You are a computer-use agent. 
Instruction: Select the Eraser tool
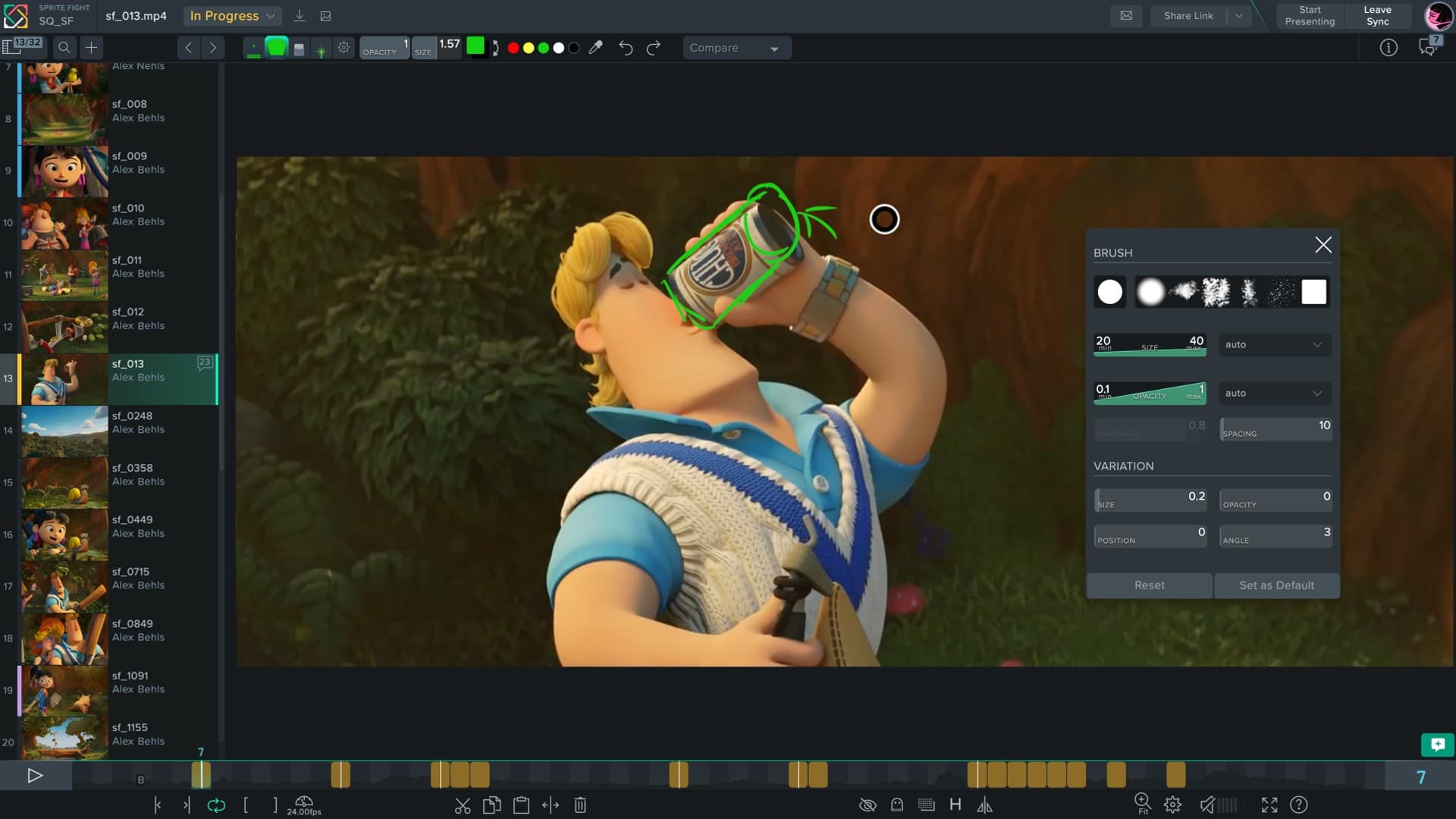(297, 47)
